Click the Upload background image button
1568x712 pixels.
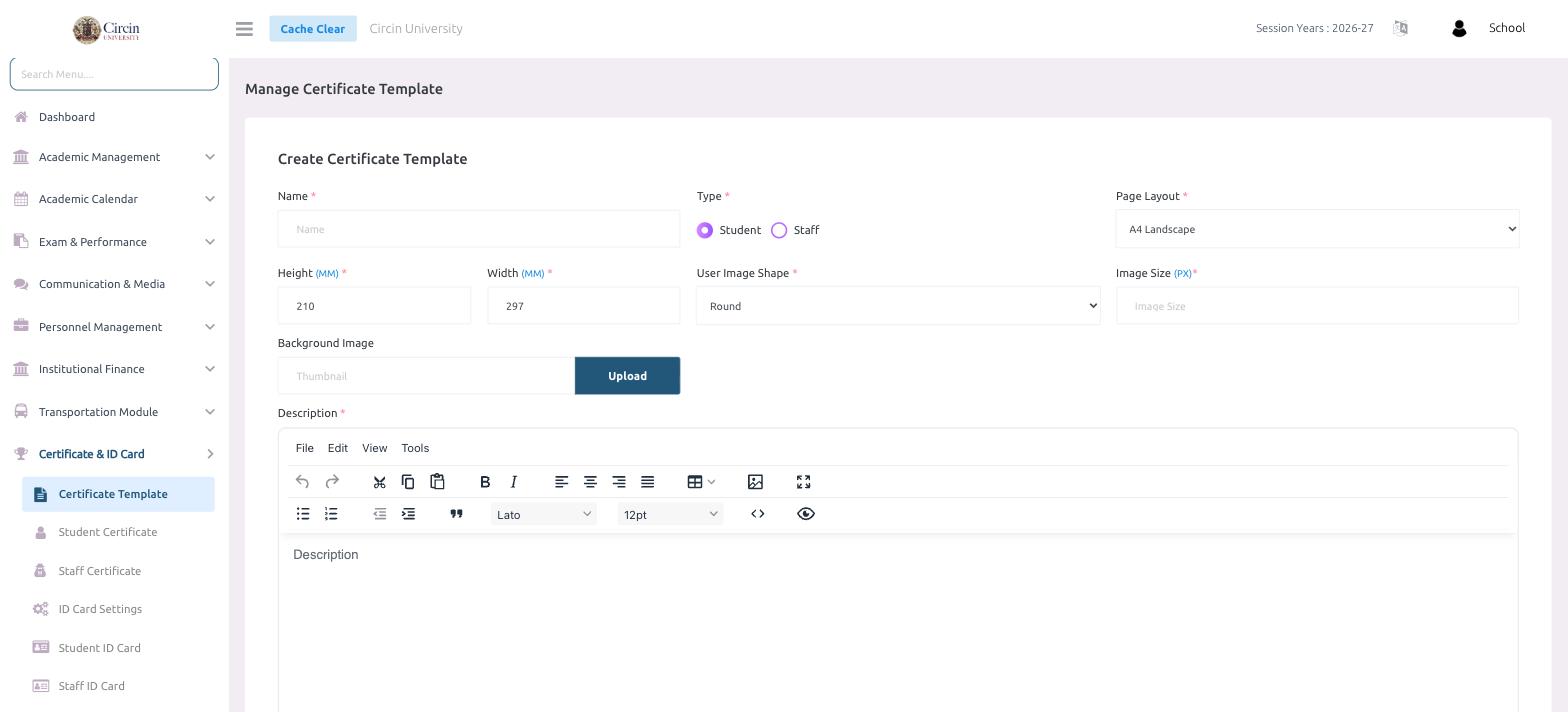tap(627, 376)
